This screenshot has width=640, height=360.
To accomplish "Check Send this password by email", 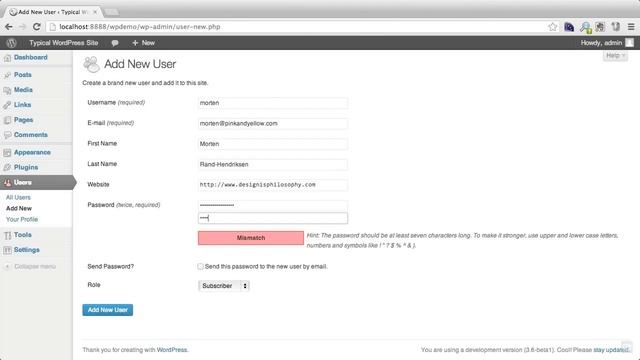I will coord(200,267).
